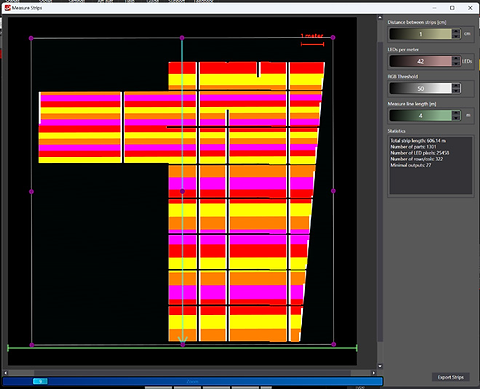The height and width of the screenshot is (389, 480).
Task: Select the top-left purple corner handle
Action: (x=31, y=38)
